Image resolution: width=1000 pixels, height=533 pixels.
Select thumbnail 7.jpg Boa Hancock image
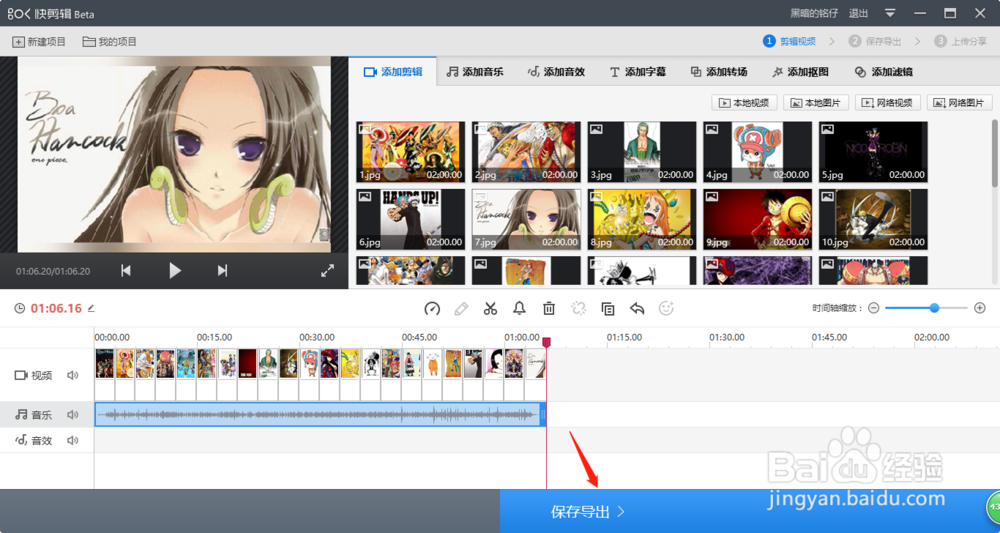[x=526, y=219]
